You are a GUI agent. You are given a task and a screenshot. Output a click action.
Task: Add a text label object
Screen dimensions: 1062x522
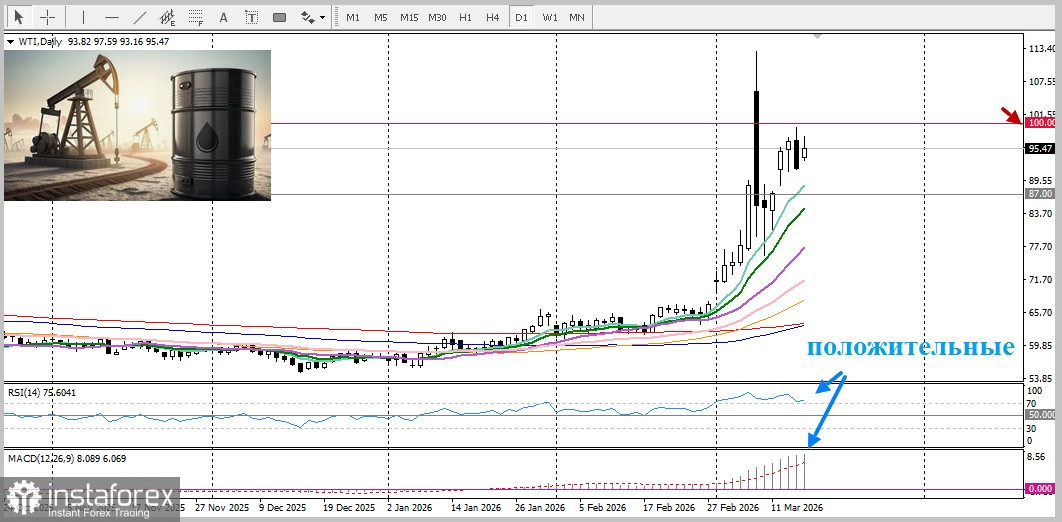click(x=251, y=17)
